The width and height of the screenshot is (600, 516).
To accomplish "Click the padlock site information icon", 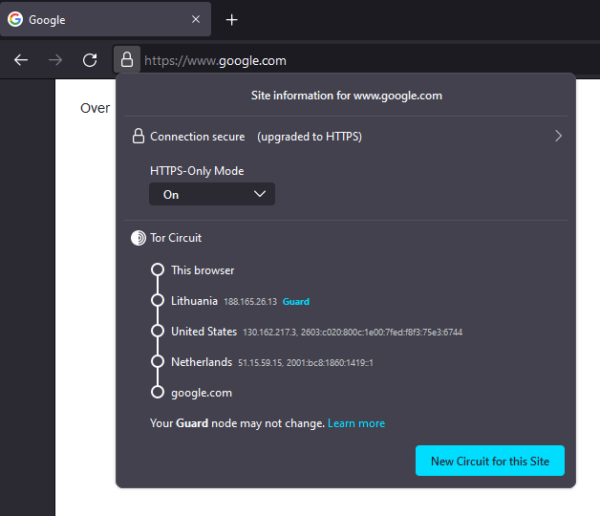I will click(x=127, y=60).
